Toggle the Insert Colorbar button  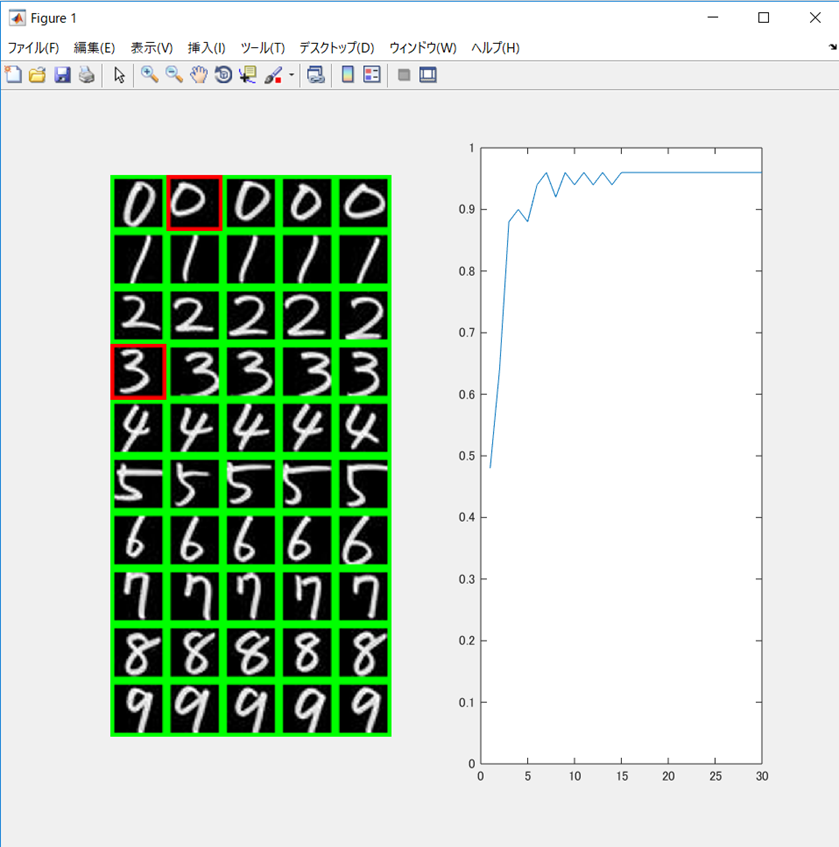tap(348, 75)
